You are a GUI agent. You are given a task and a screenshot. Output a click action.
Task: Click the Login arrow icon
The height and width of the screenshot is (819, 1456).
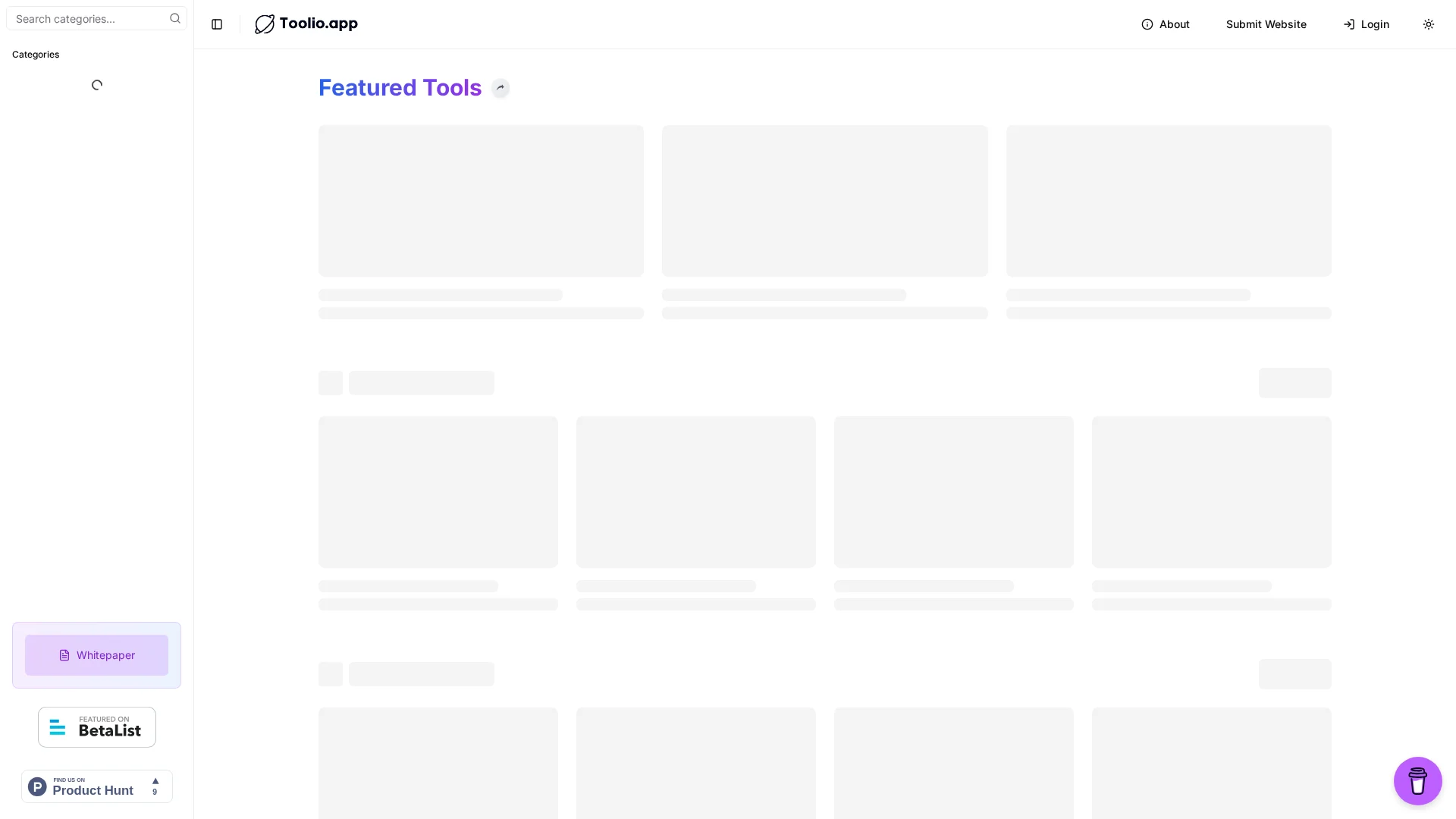[1349, 24]
